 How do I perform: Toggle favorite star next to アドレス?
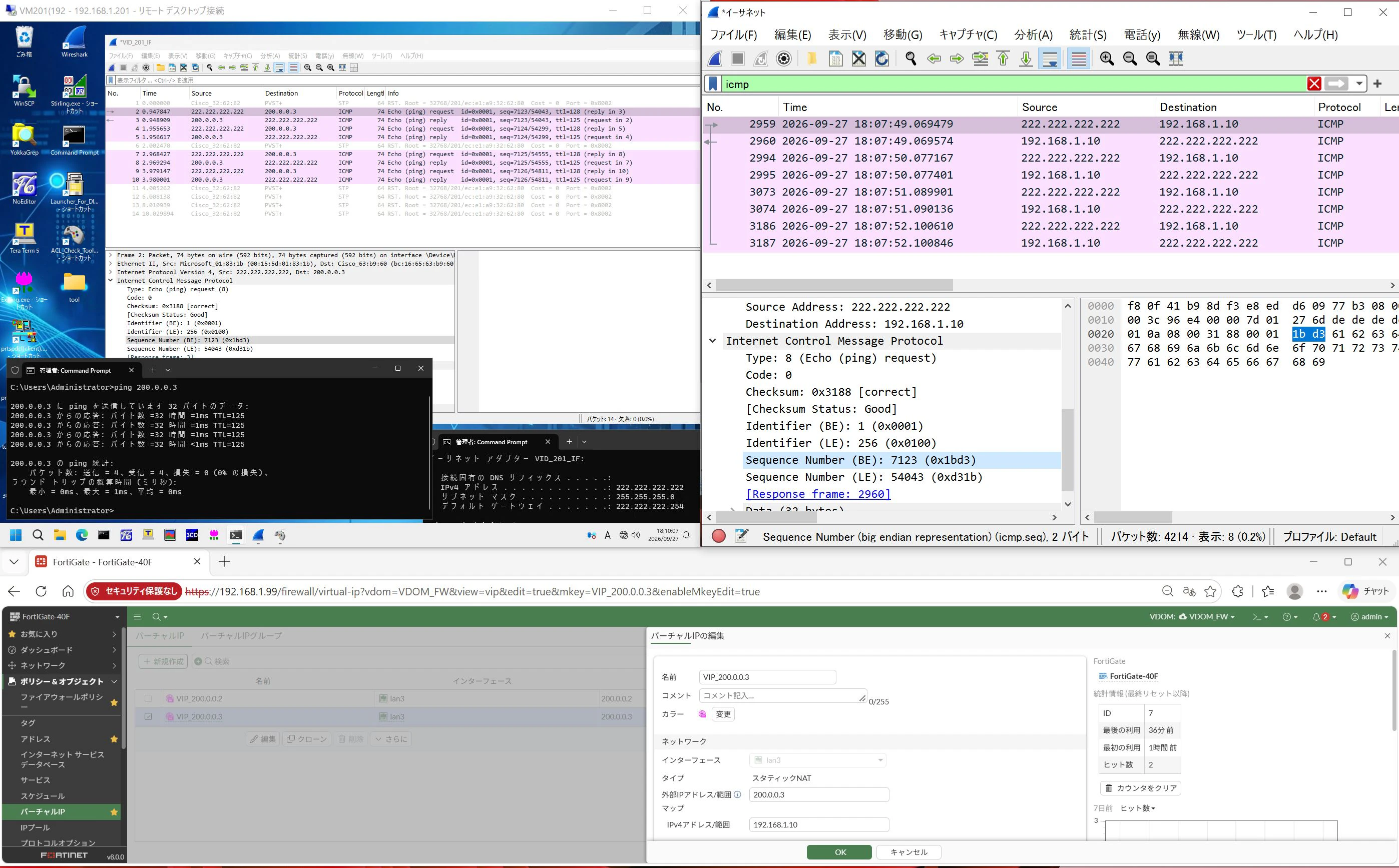click(114, 739)
